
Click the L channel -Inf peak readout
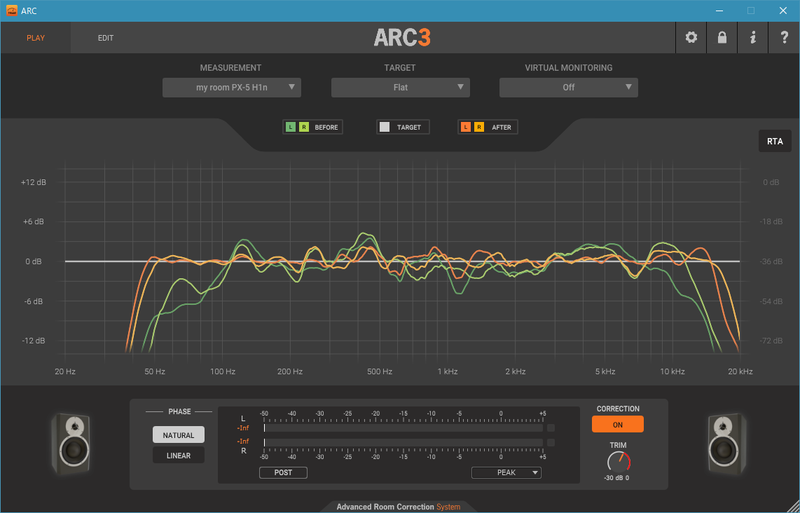coord(243,428)
